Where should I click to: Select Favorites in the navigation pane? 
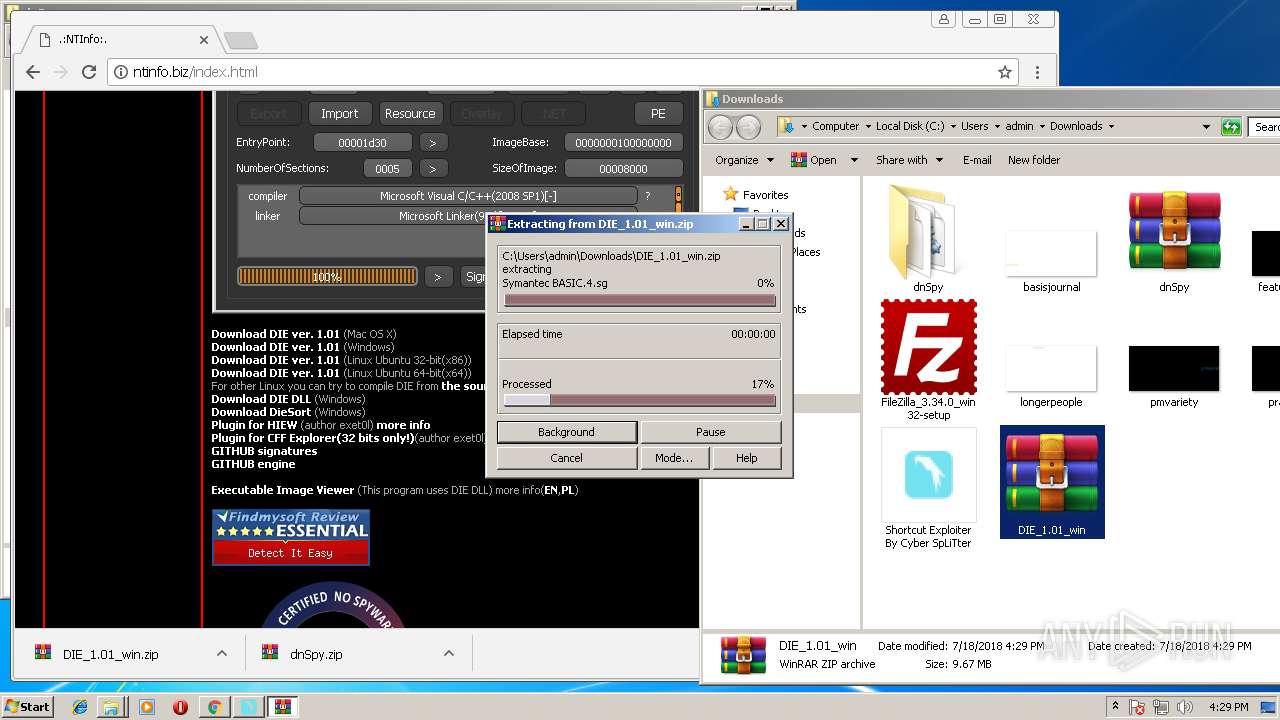pyautogui.click(x=765, y=195)
